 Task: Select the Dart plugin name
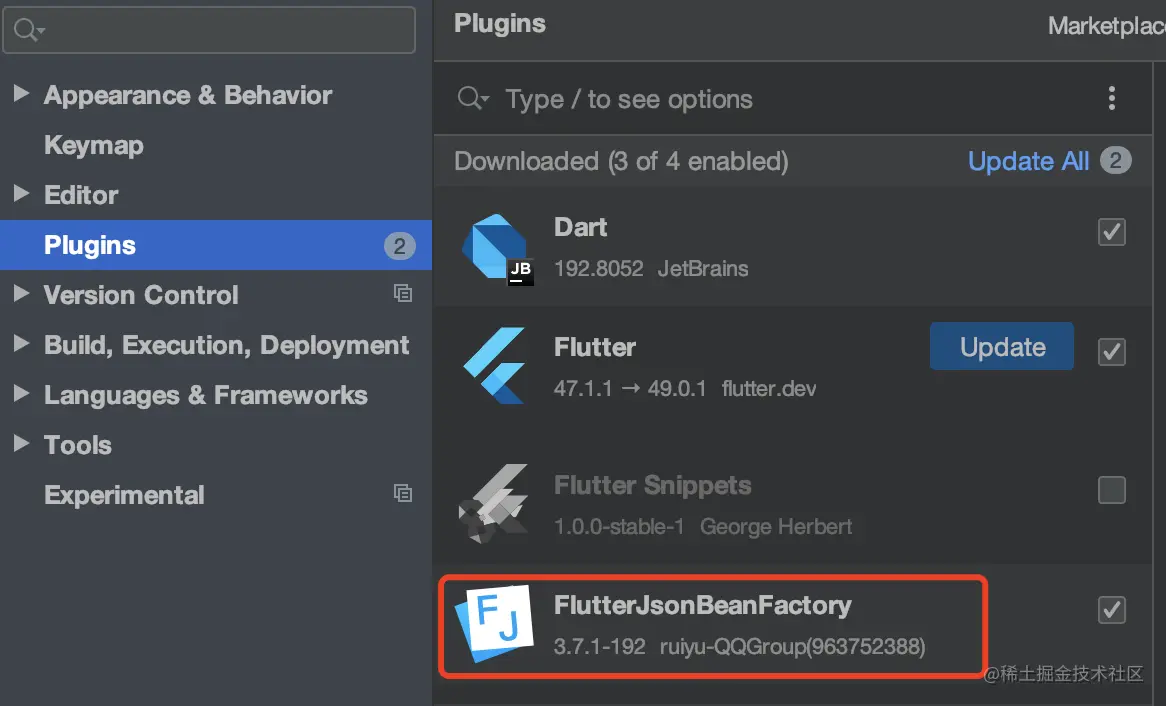[x=580, y=227]
